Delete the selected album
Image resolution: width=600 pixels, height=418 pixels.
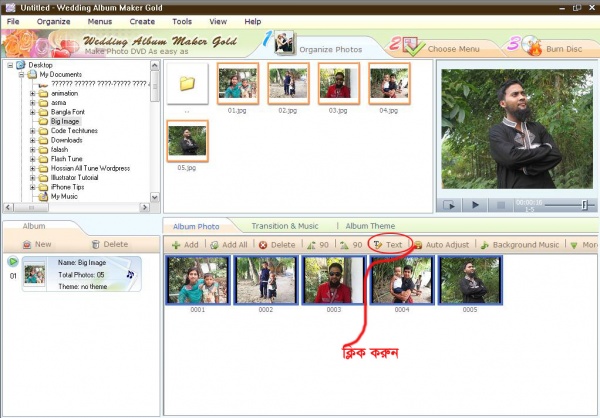pos(110,244)
